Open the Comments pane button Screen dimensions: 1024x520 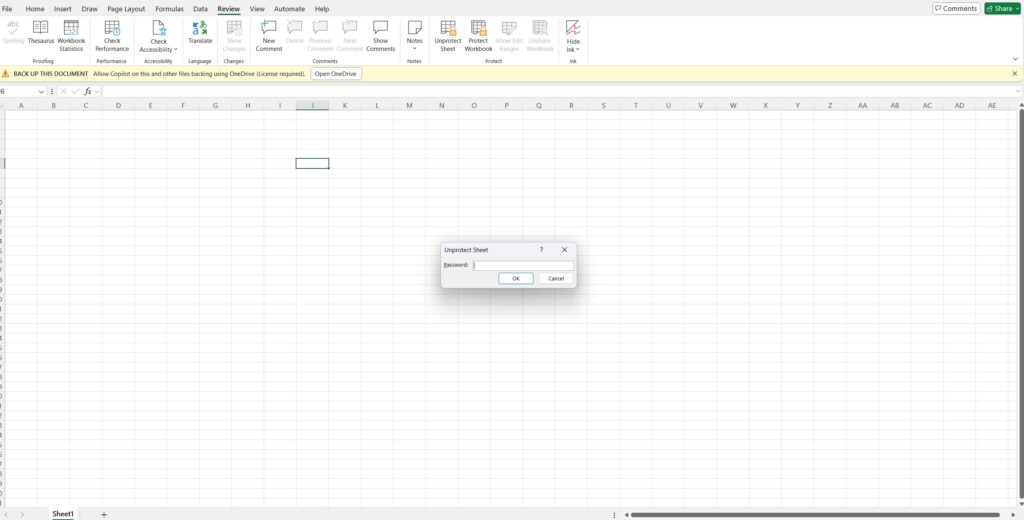coord(956,8)
